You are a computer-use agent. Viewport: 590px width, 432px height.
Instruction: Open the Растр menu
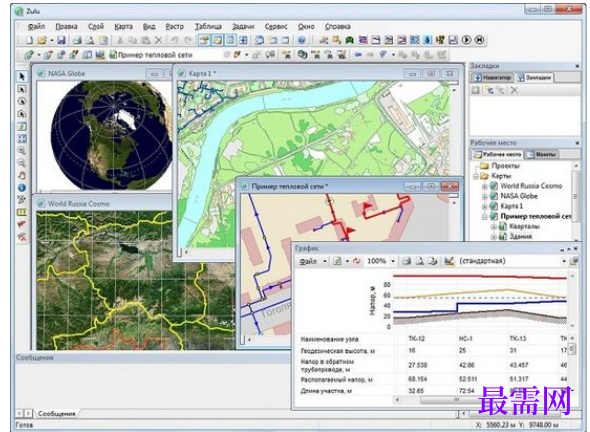[175, 26]
